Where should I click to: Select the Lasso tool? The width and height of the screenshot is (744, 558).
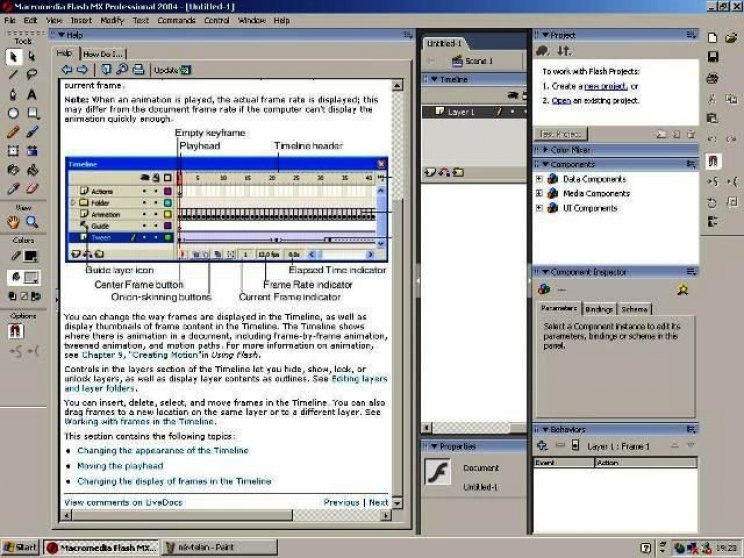(32, 75)
